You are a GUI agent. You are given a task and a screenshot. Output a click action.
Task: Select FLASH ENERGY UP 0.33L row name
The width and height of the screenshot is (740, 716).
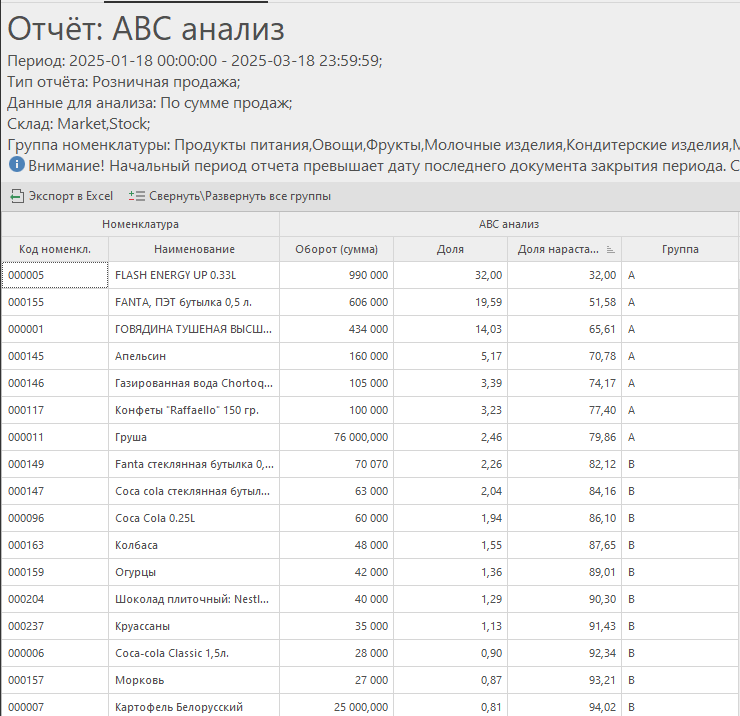(x=194, y=275)
